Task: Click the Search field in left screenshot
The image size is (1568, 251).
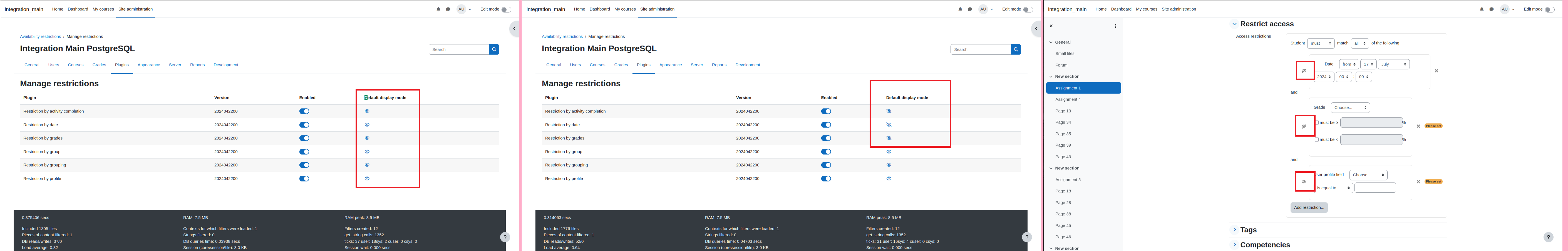Action: 459,49
